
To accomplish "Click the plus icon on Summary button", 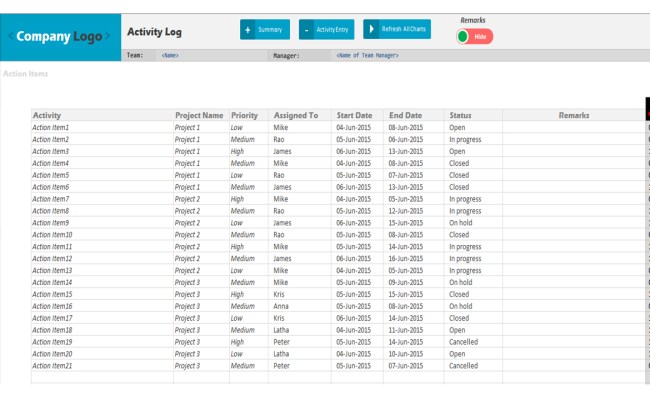I will (247, 30).
